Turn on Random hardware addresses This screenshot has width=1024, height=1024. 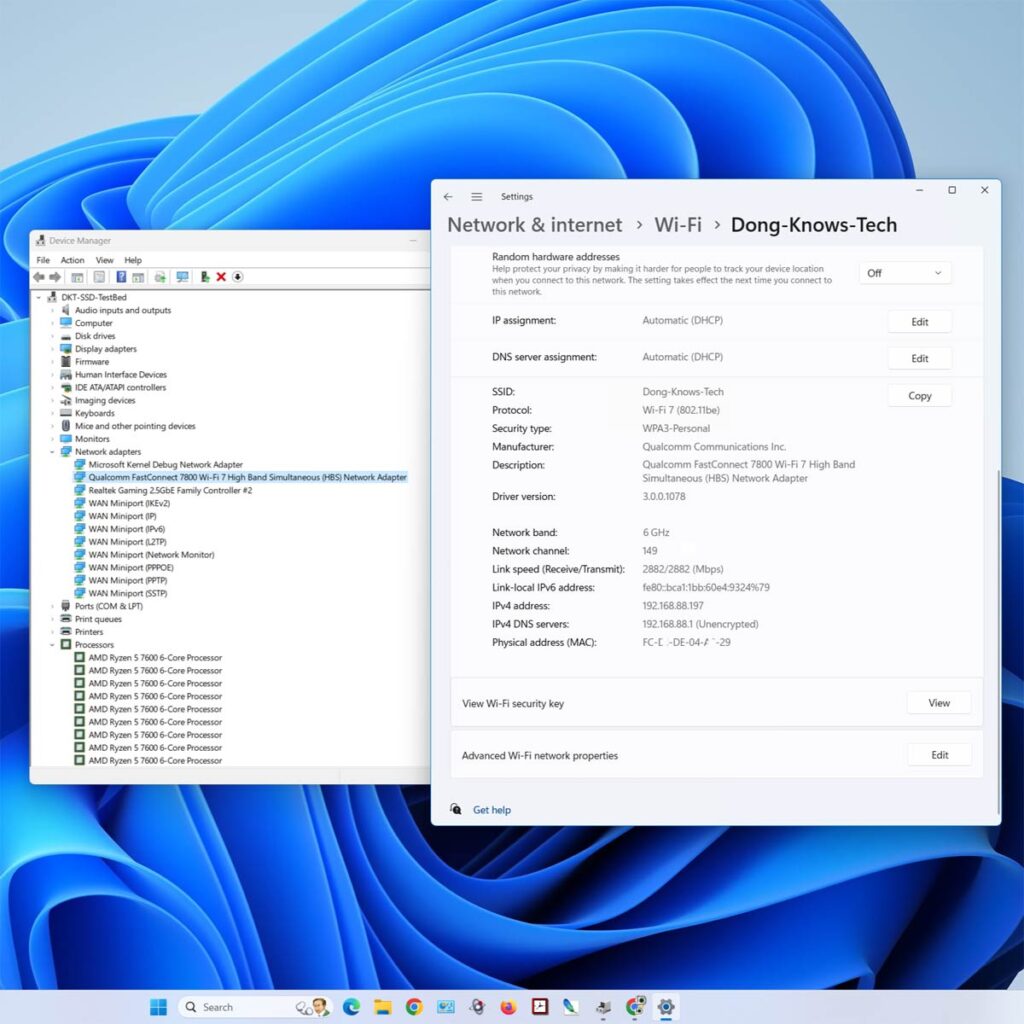[x=903, y=272]
